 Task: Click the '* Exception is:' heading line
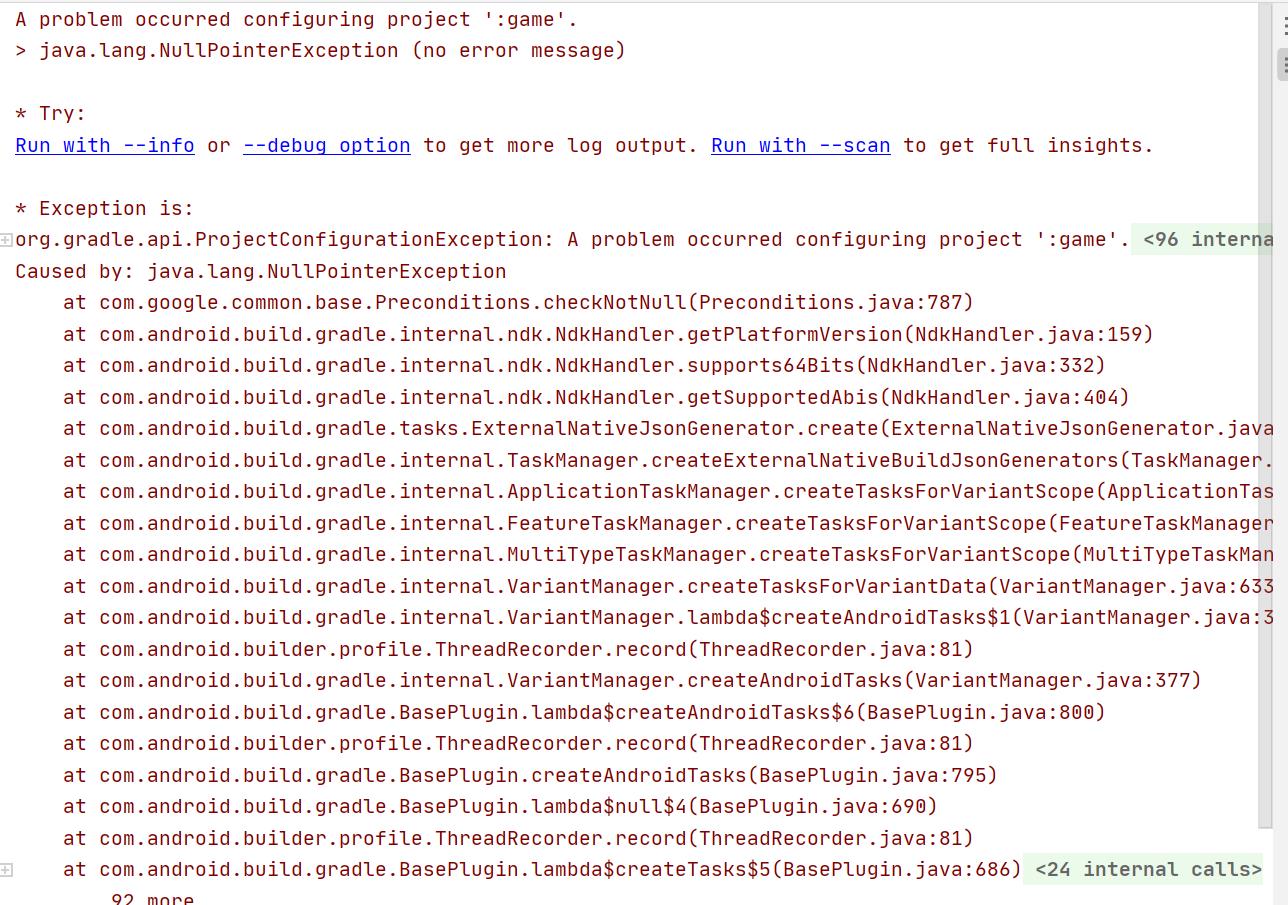(105, 209)
